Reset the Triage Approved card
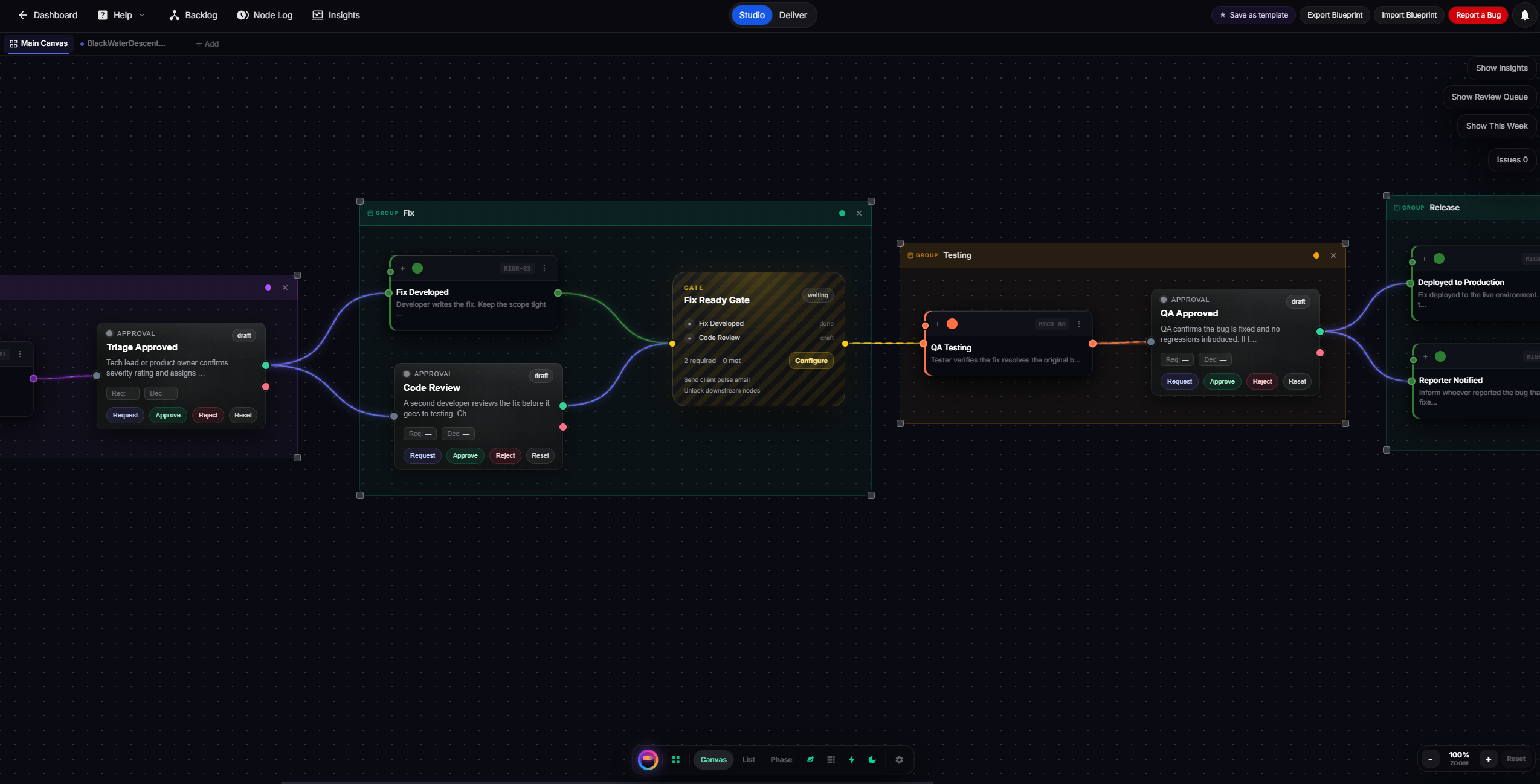The width and height of the screenshot is (1540, 784). [243, 415]
